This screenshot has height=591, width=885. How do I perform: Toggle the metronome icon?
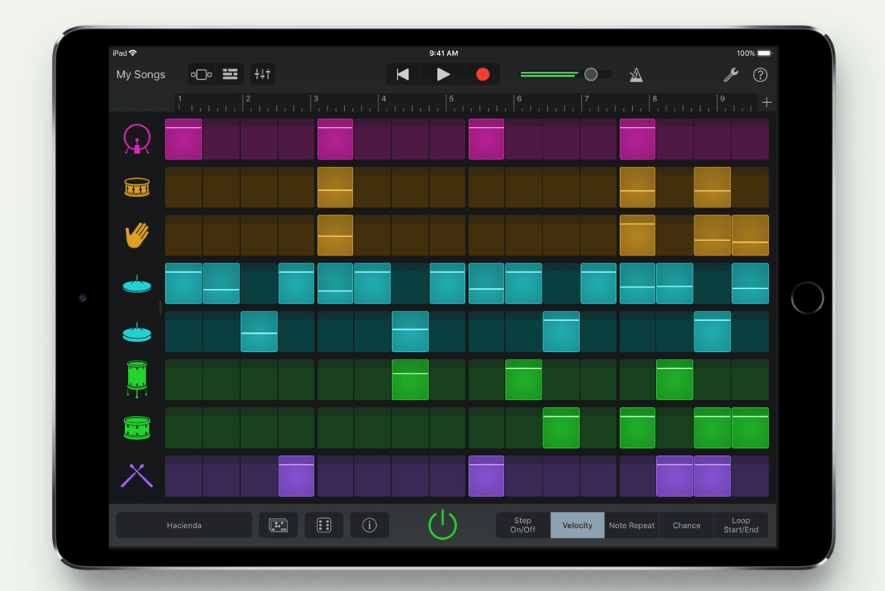[x=636, y=75]
